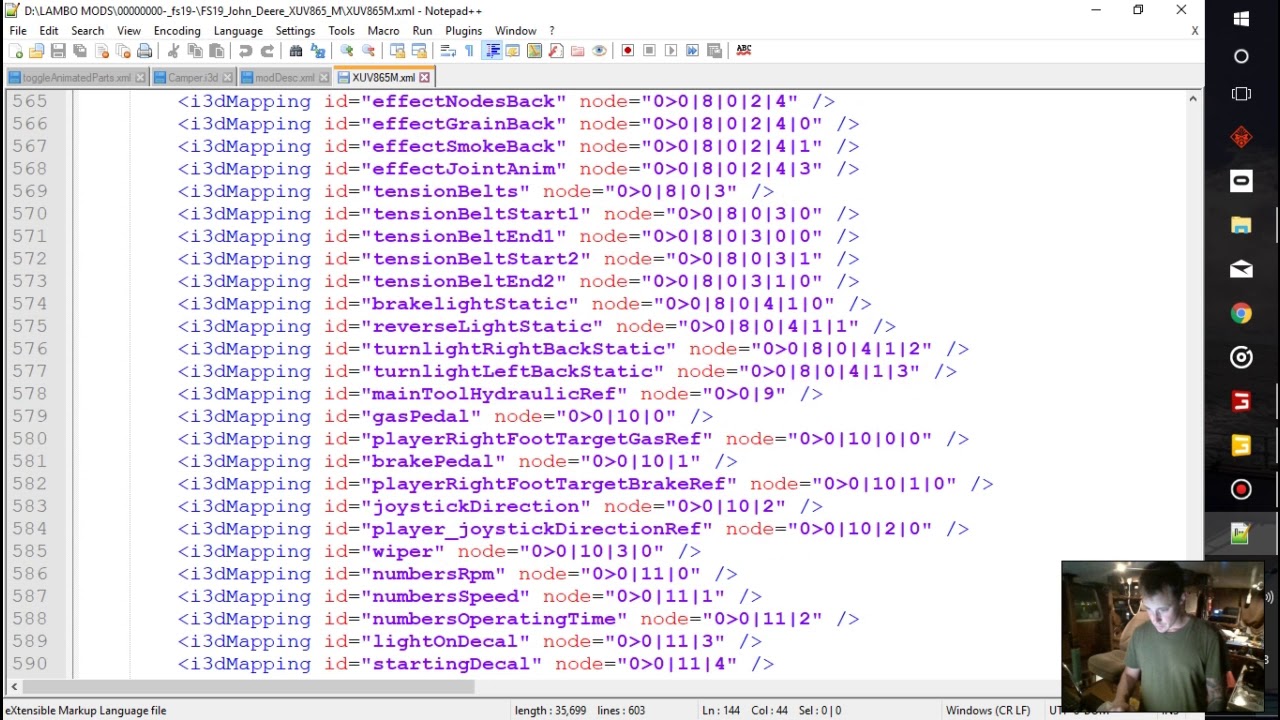Open the Edit menu
Viewport: 1280px width, 720px height.
pos(49,31)
